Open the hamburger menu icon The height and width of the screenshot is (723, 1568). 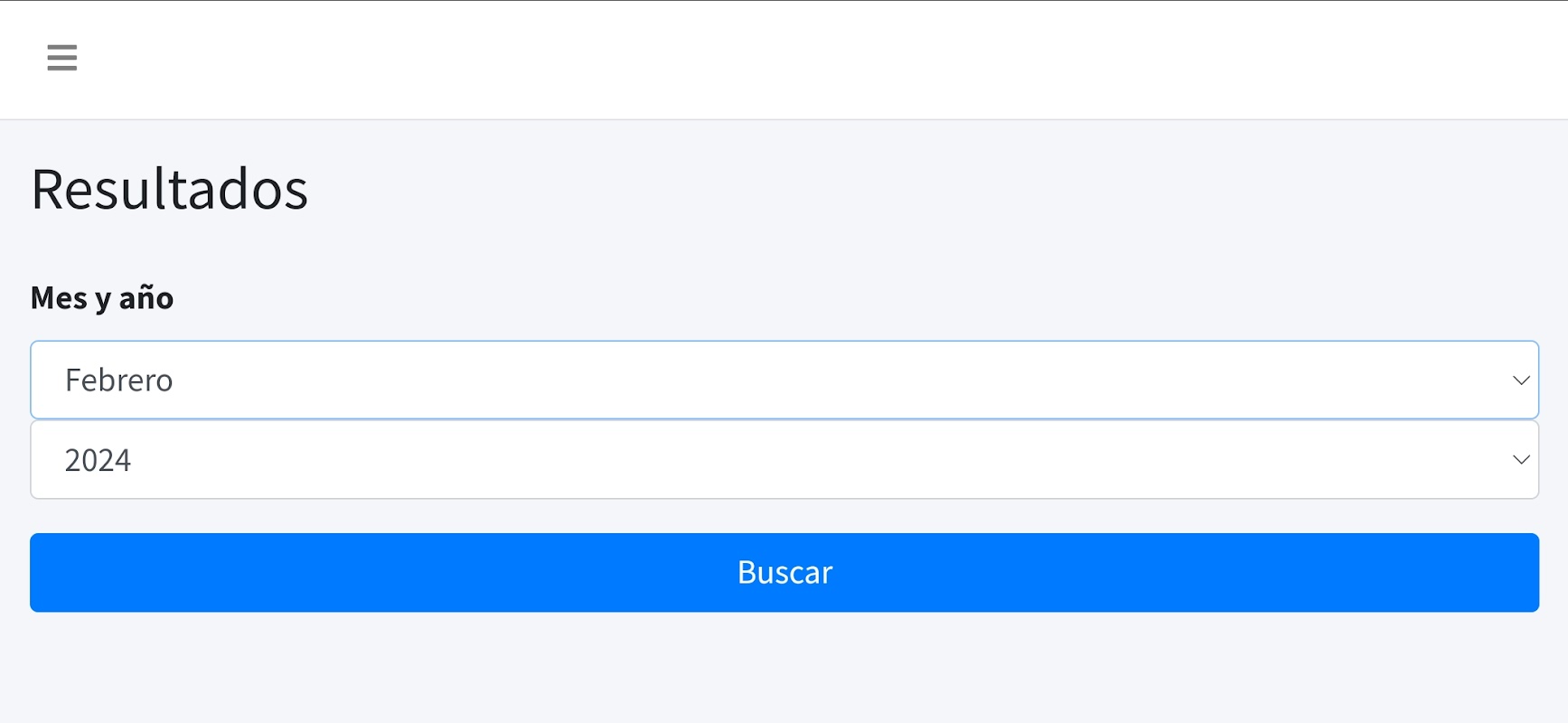click(x=61, y=58)
